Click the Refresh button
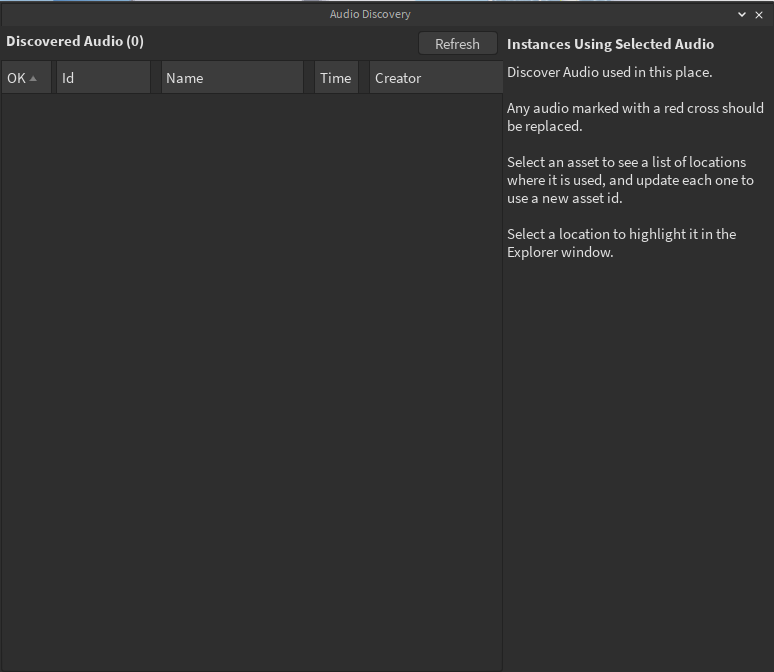The height and width of the screenshot is (672, 774). click(x=458, y=44)
